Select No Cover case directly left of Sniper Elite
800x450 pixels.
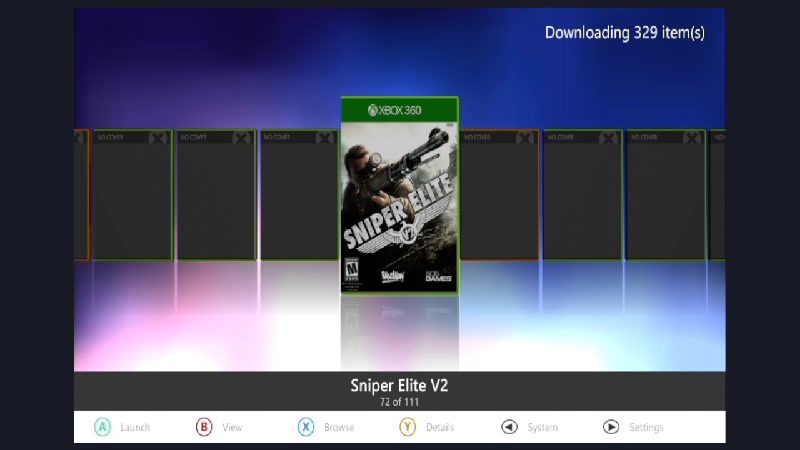[299, 195]
